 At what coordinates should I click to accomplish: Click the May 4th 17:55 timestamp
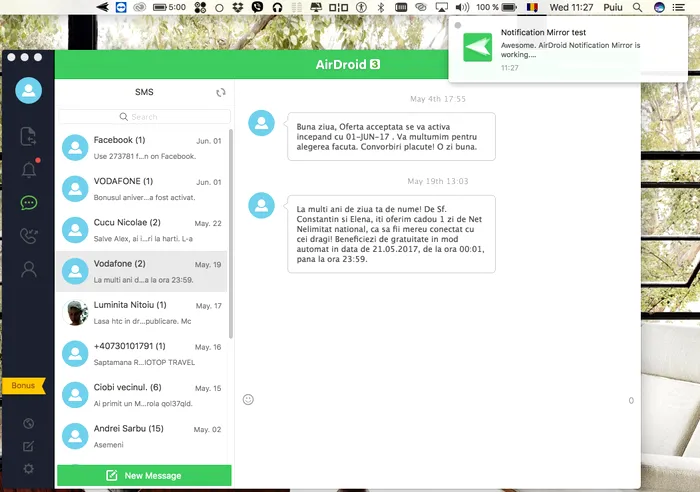click(x=438, y=99)
